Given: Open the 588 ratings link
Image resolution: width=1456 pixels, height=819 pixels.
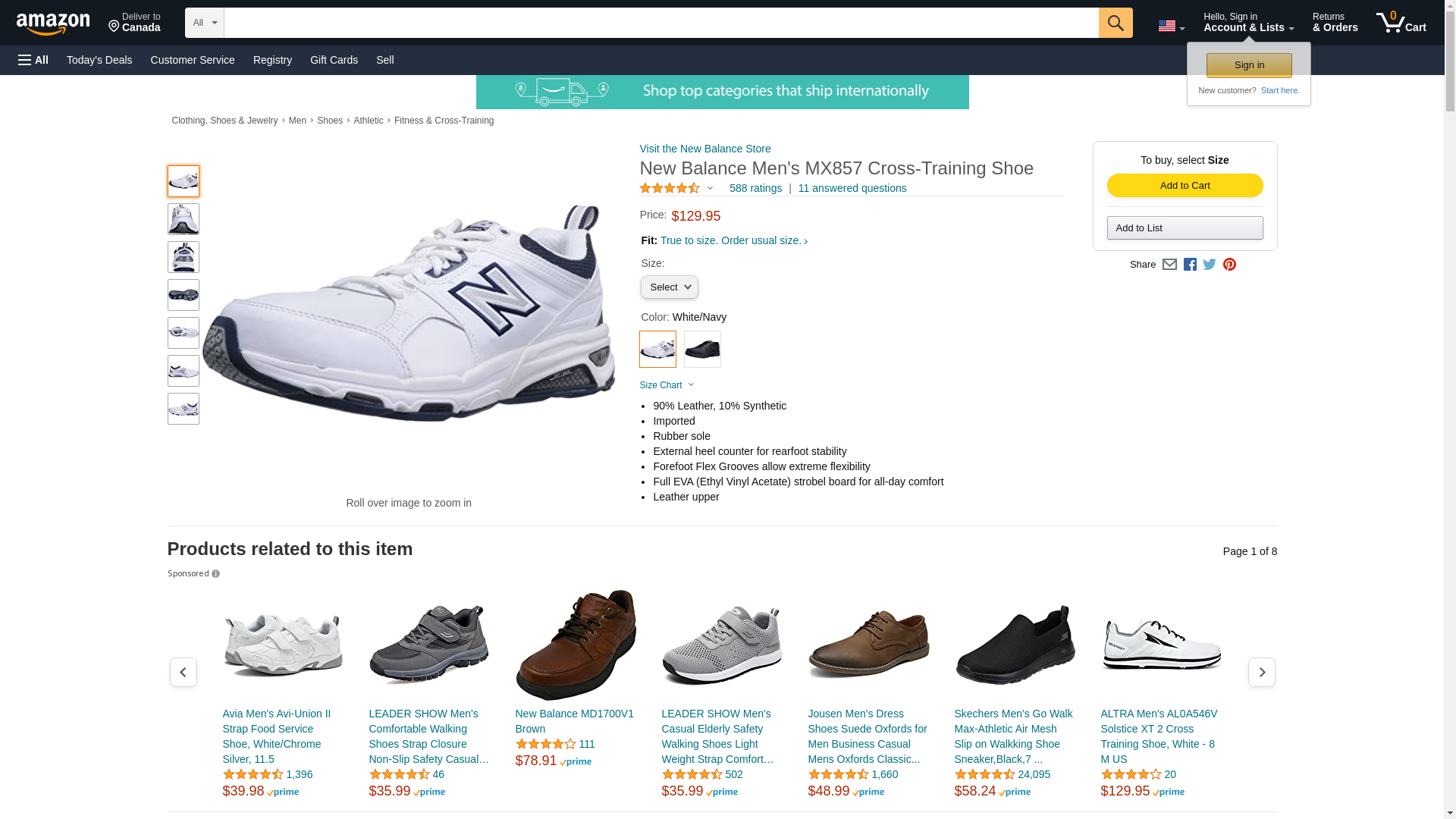Looking at the screenshot, I should [x=755, y=188].
